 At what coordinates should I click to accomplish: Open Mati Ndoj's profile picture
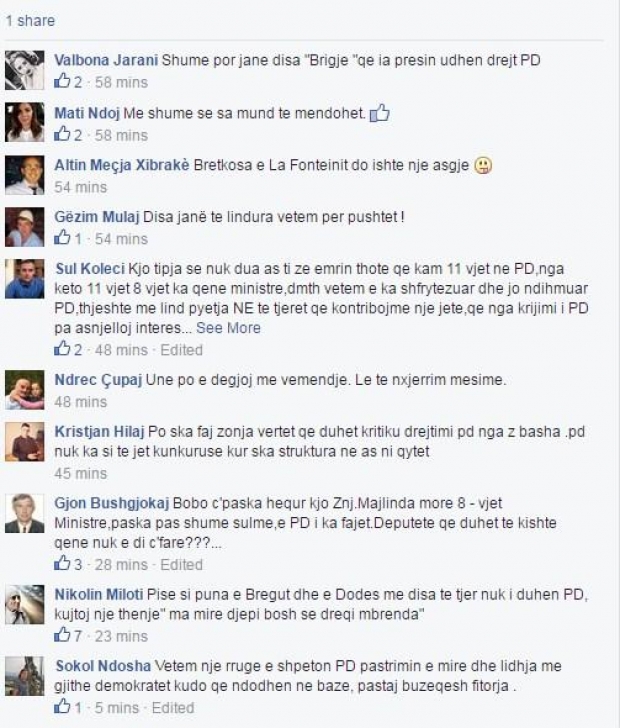(25, 122)
